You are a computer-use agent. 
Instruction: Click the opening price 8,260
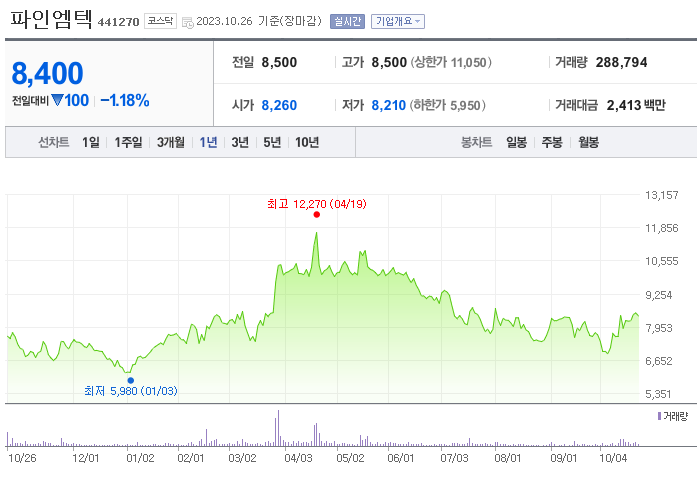point(279,105)
